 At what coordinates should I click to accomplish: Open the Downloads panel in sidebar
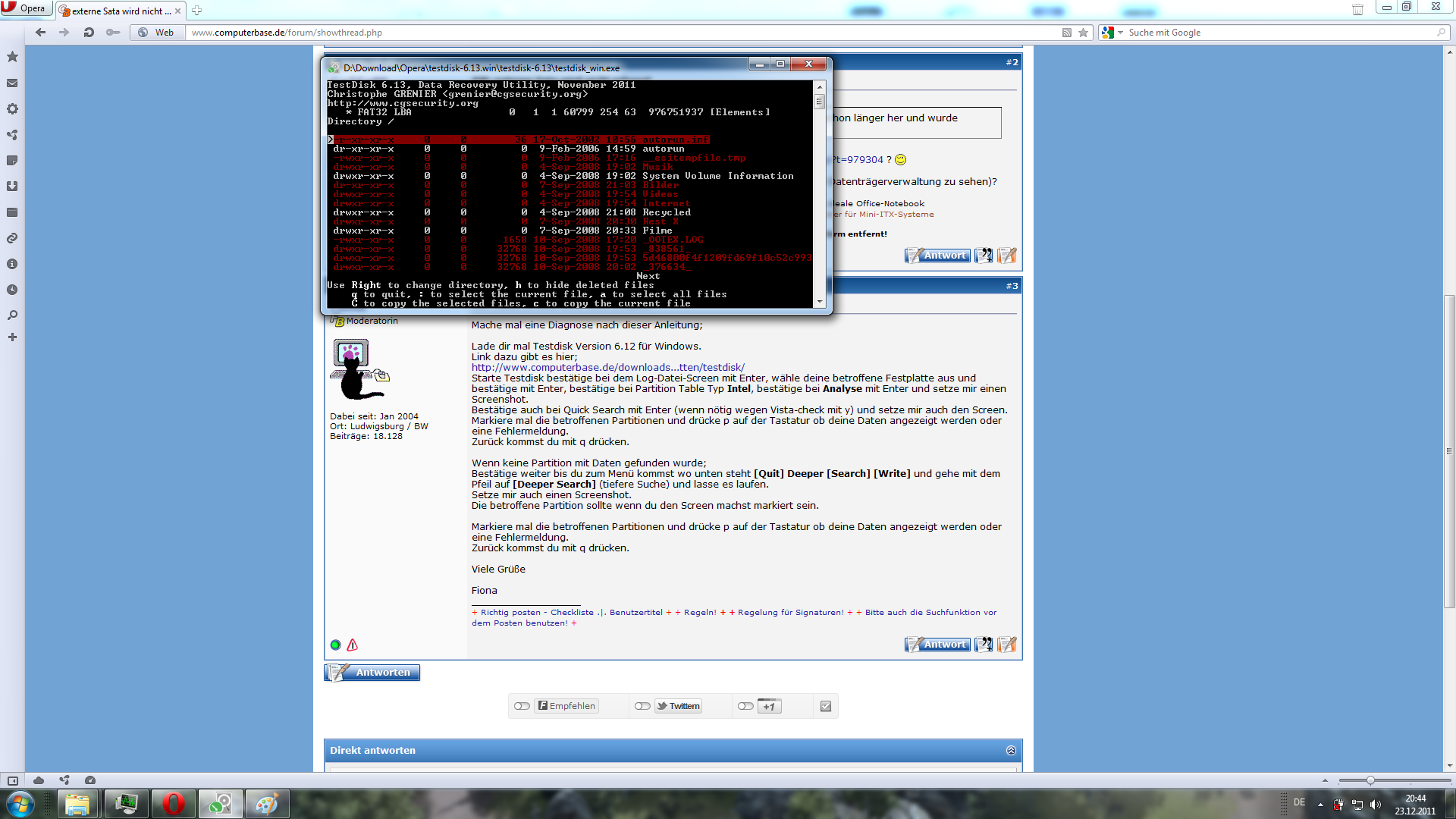pos(12,187)
